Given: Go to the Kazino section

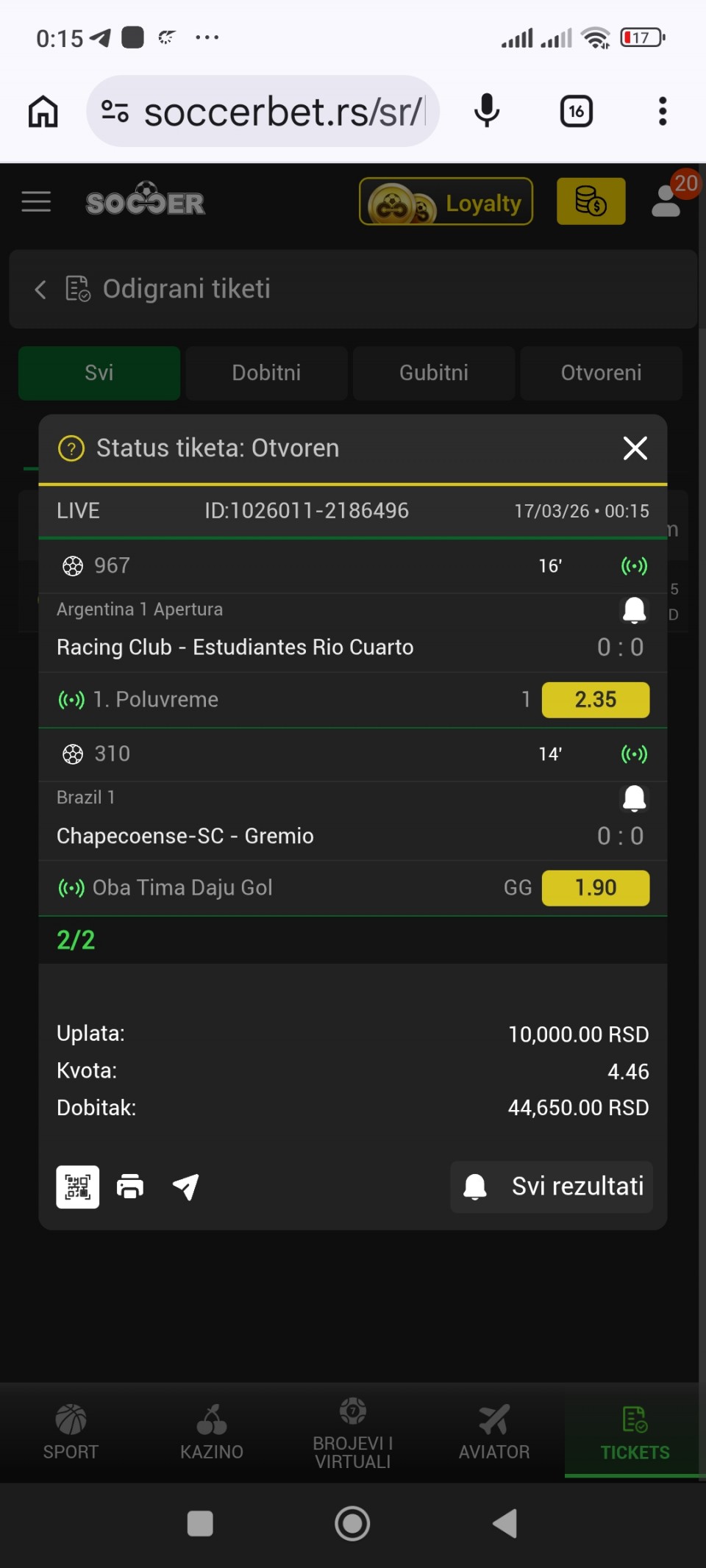Looking at the screenshot, I should [212, 1431].
